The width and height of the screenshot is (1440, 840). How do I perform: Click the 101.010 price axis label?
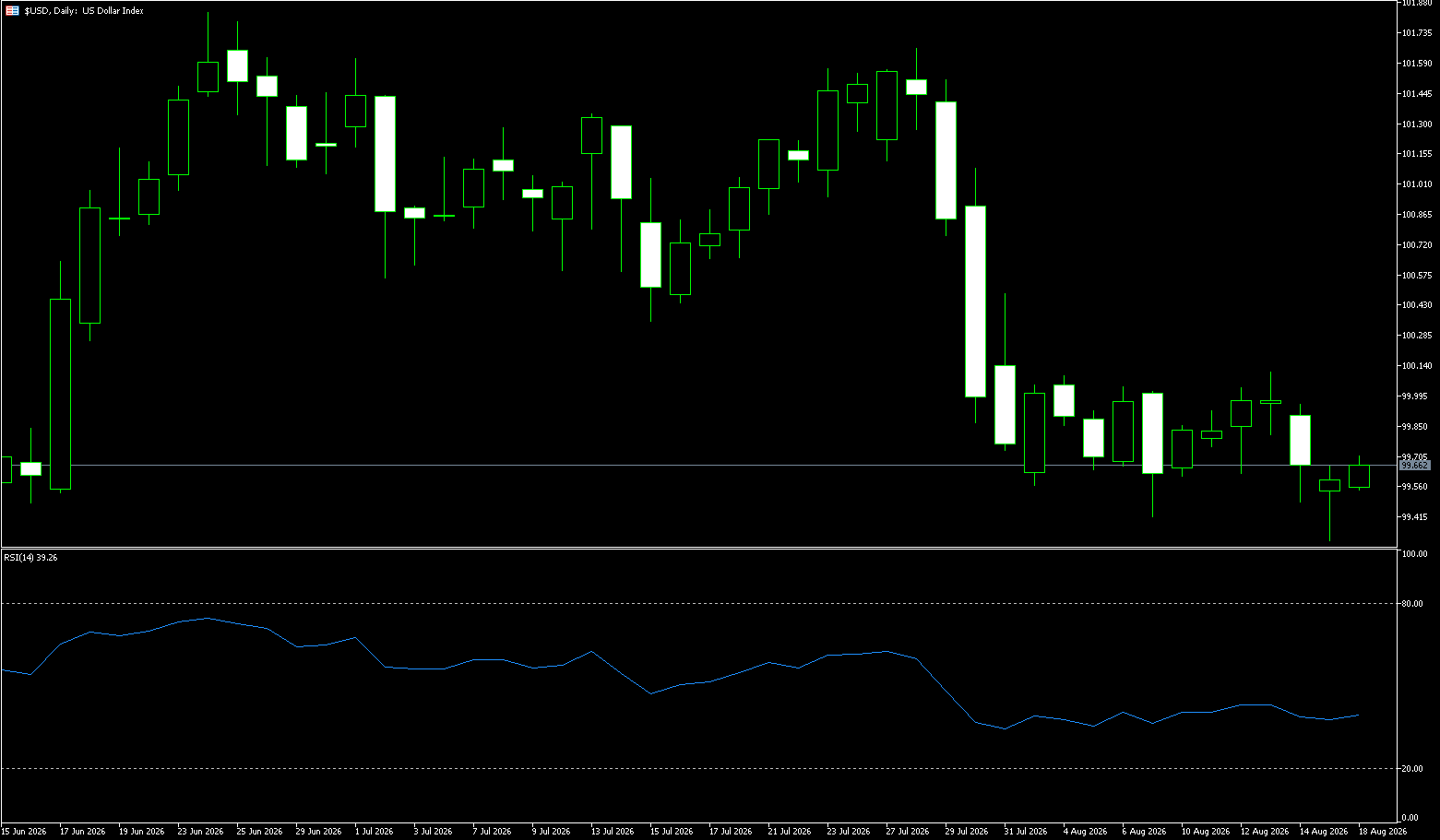coord(1416,184)
